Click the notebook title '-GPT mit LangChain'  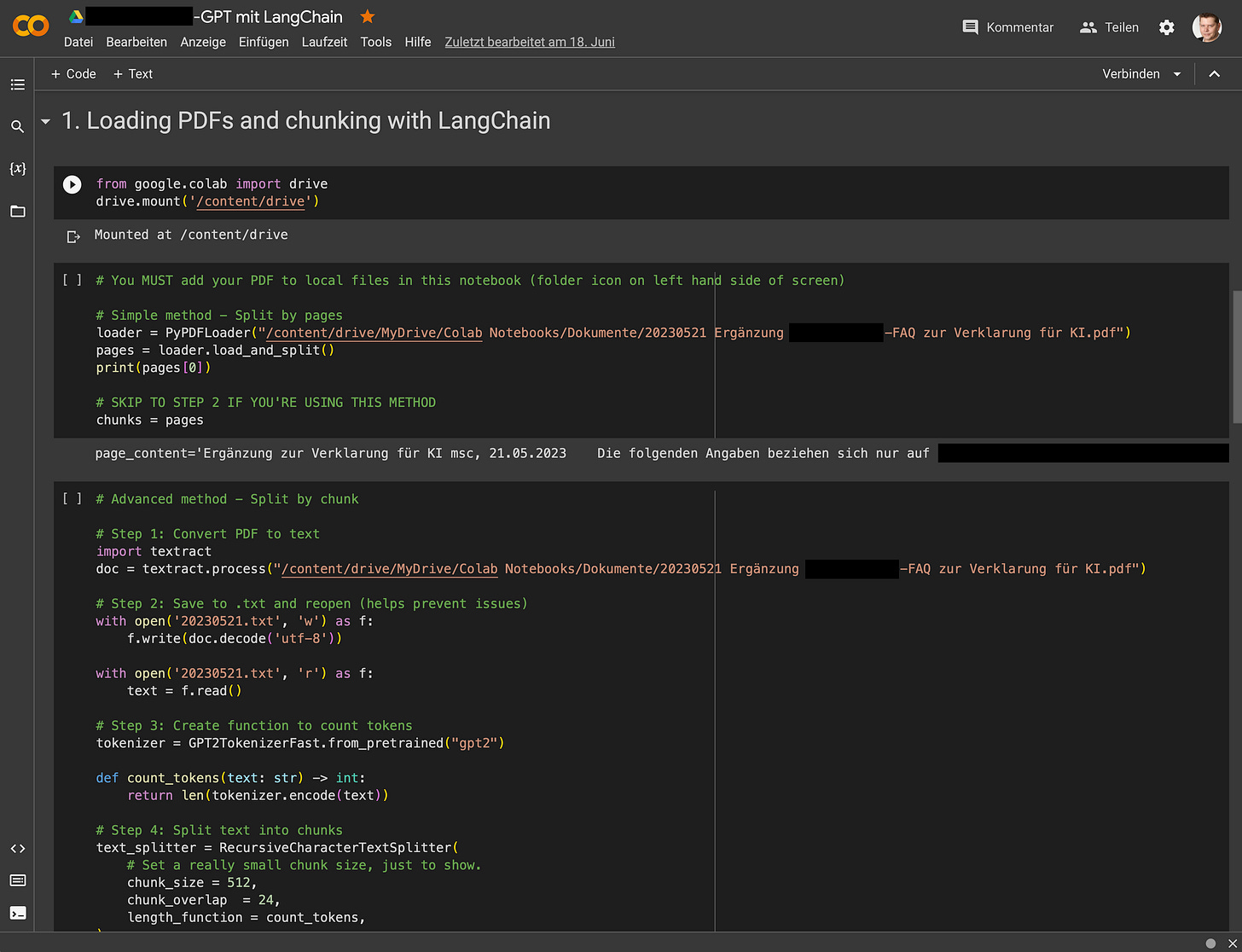[268, 16]
